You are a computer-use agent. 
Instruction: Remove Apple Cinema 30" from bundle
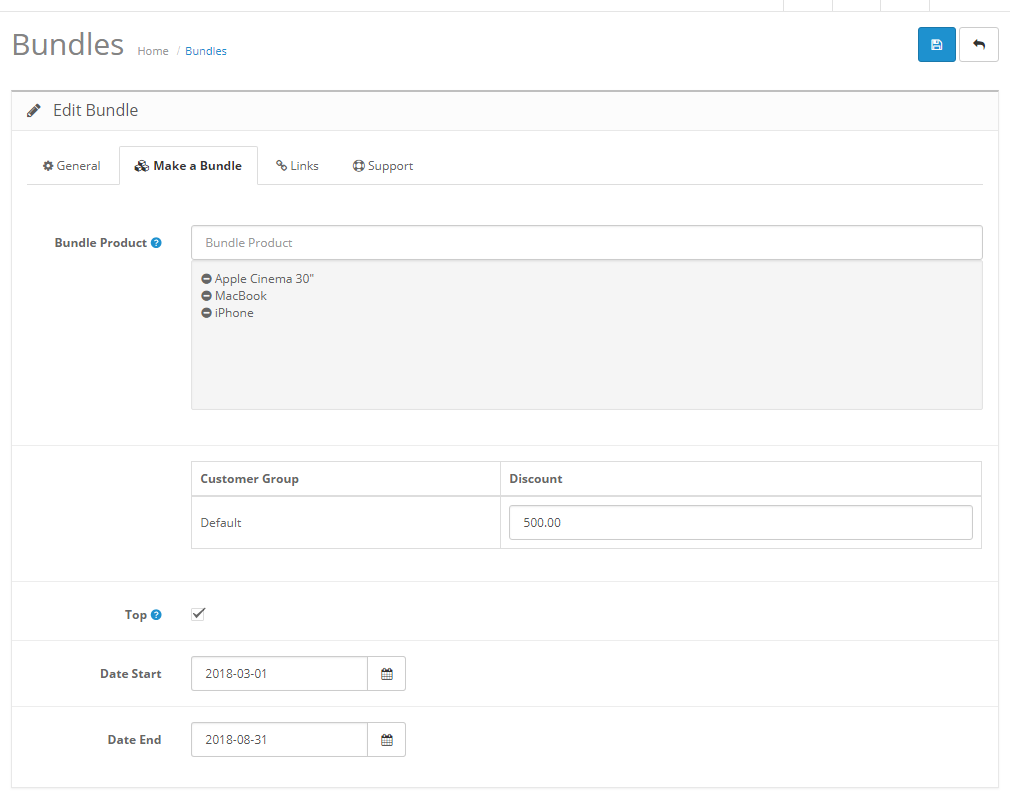tap(206, 279)
